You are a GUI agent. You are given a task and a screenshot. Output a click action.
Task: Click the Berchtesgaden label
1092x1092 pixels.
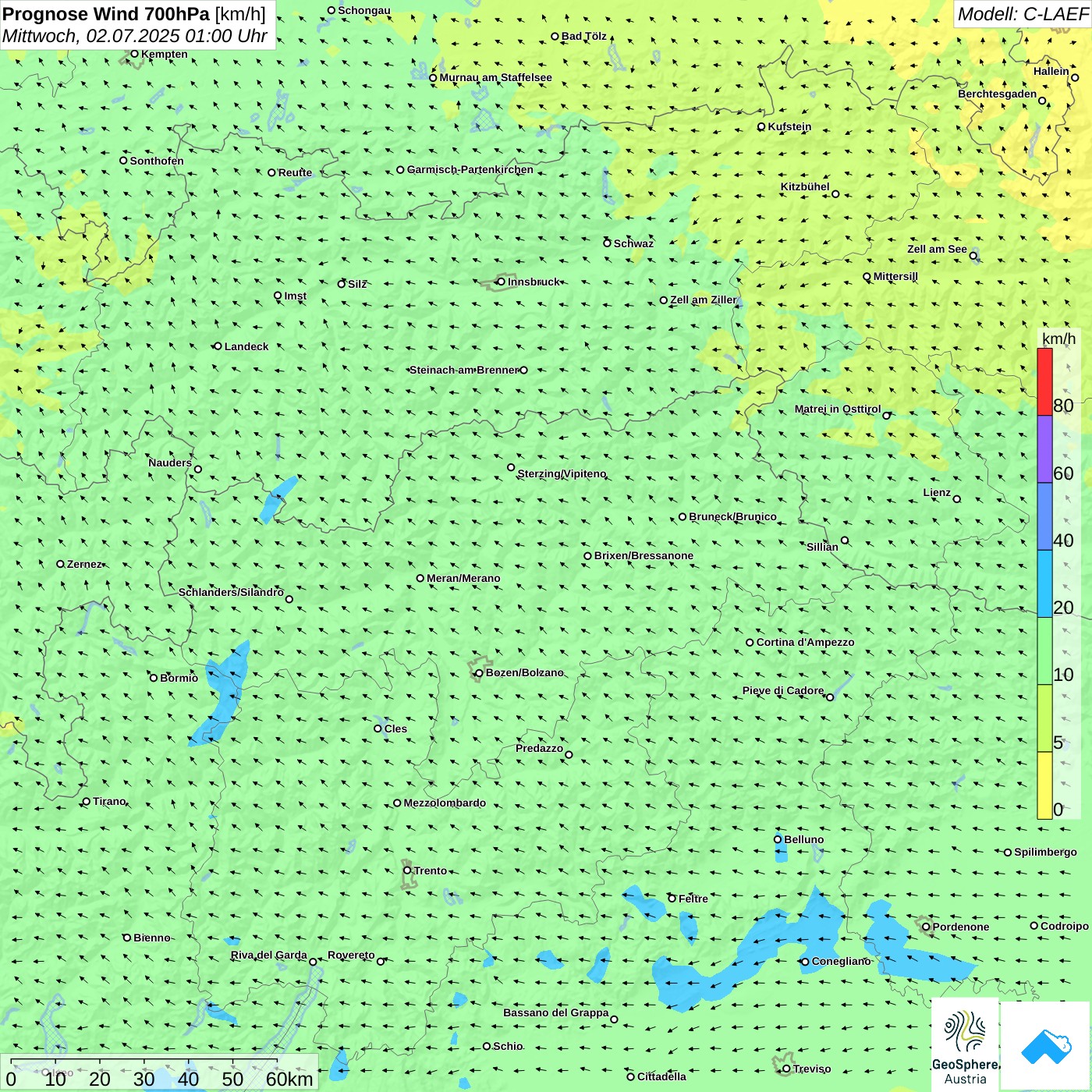click(998, 94)
